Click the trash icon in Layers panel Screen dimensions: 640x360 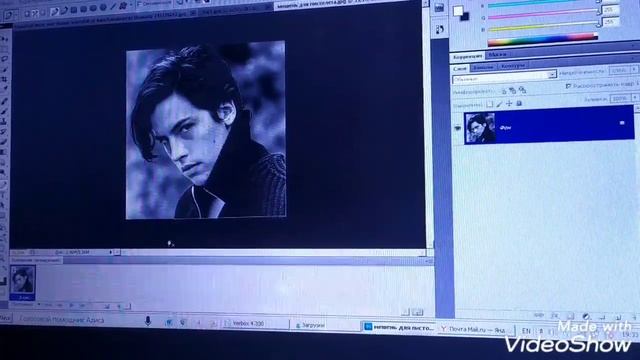point(635,317)
